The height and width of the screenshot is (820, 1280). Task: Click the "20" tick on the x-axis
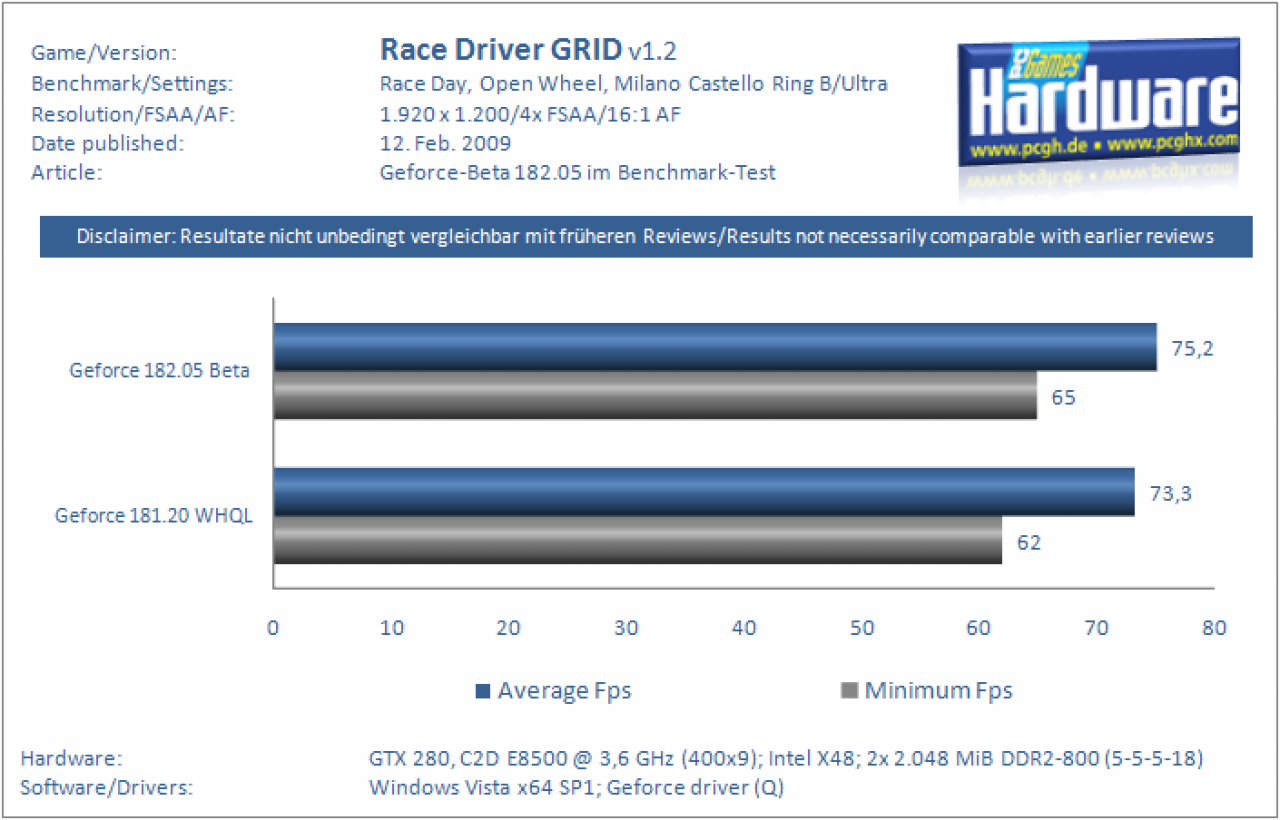(x=508, y=628)
